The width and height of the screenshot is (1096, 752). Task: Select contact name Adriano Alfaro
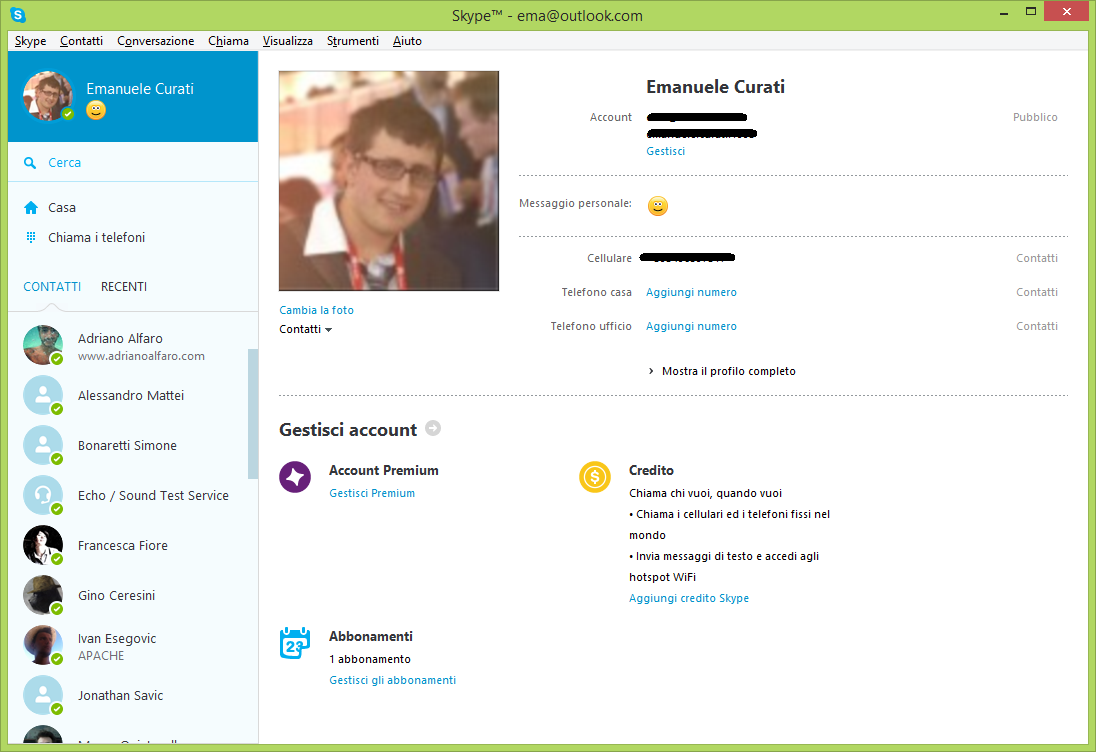coord(120,338)
